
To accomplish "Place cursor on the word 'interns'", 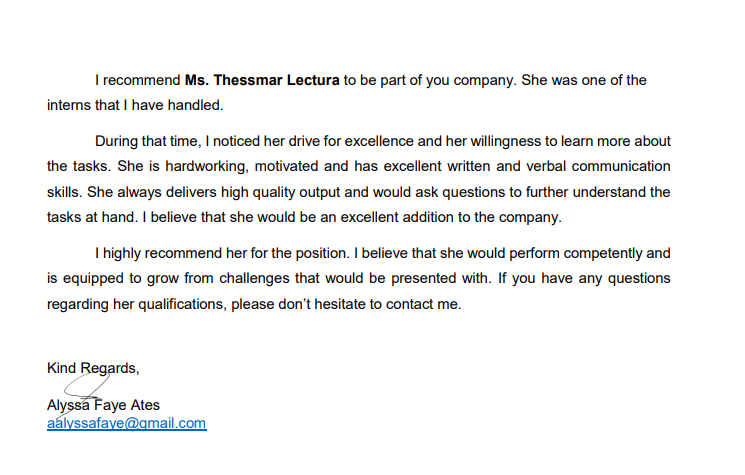I will click(x=71, y=104).
